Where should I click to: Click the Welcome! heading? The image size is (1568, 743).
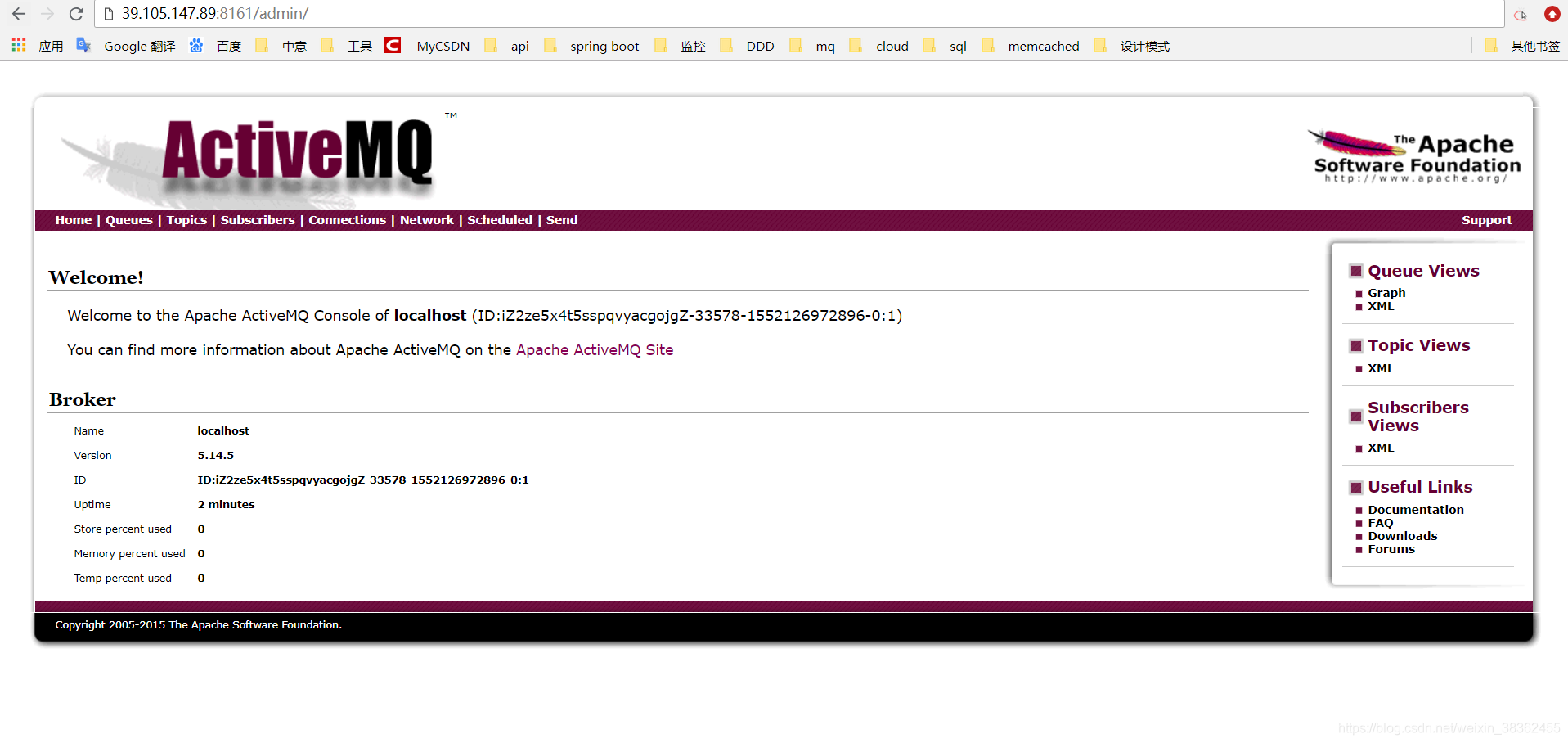coord(96,277)
